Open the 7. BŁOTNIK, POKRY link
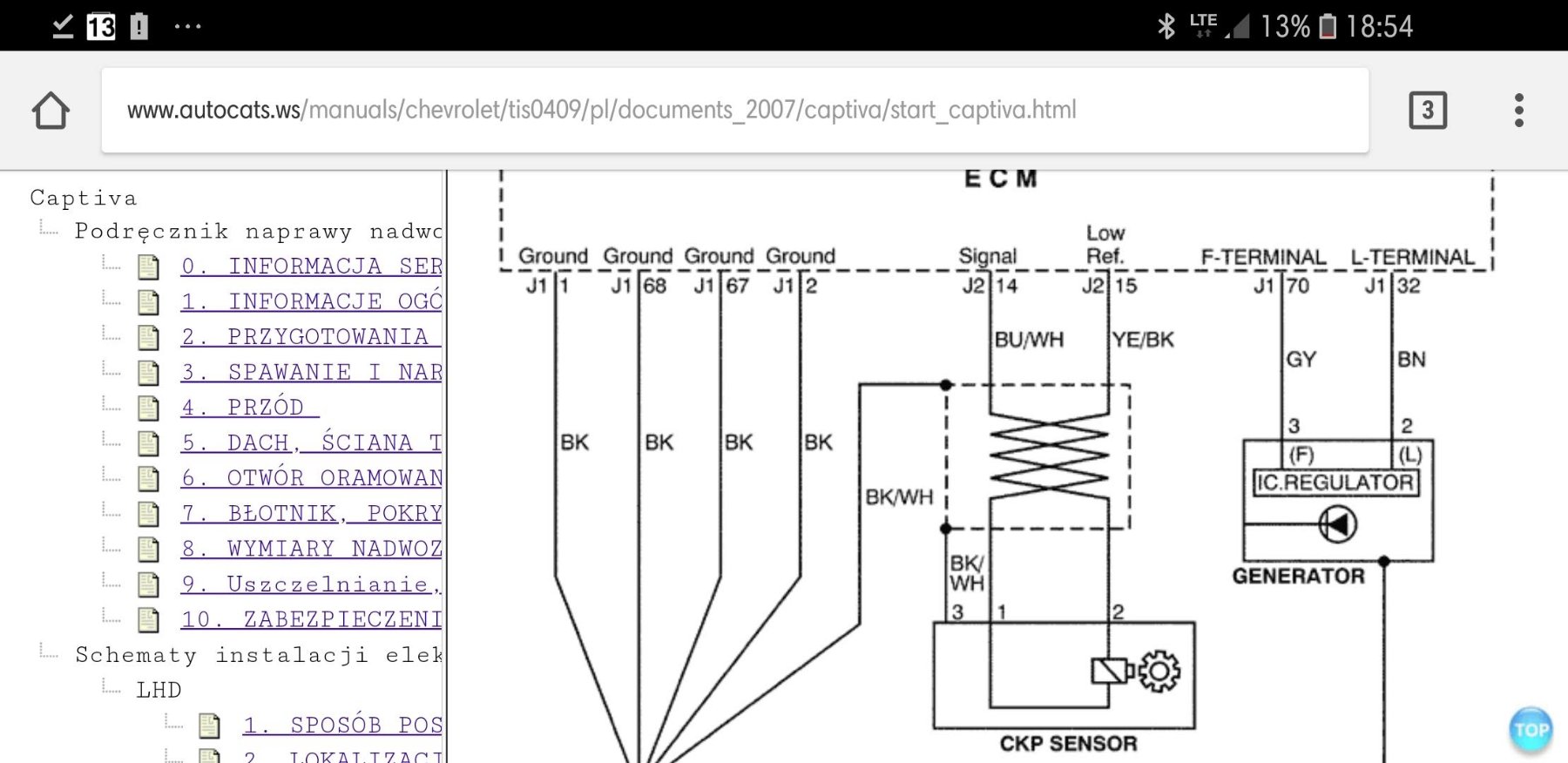 [x=311, y=514]
